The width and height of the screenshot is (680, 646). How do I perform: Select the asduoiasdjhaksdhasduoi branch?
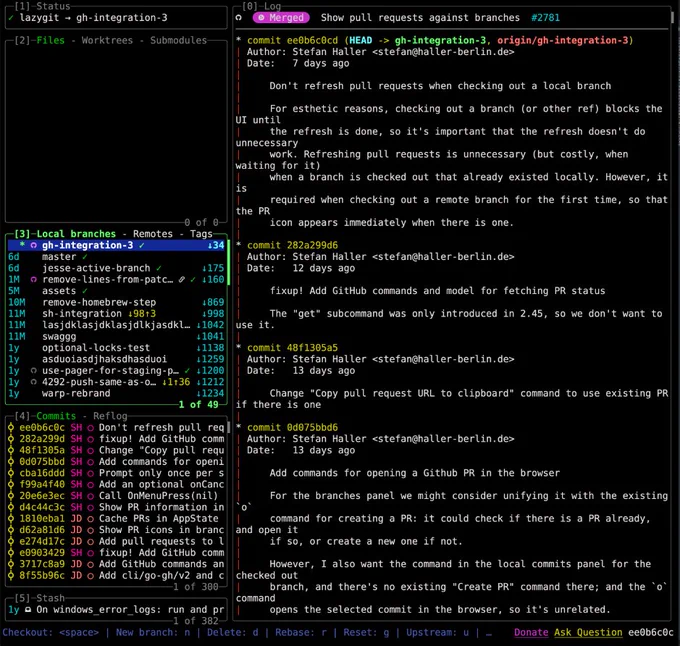[x=116, y=359]
